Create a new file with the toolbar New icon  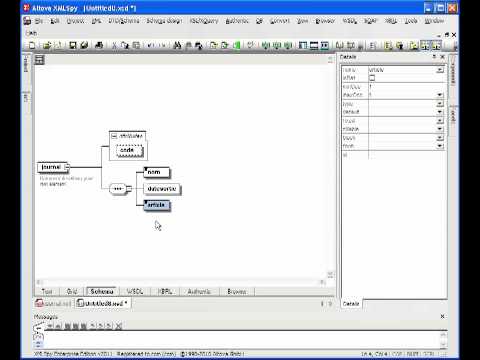pyautogui.click(x=32, y=45)
